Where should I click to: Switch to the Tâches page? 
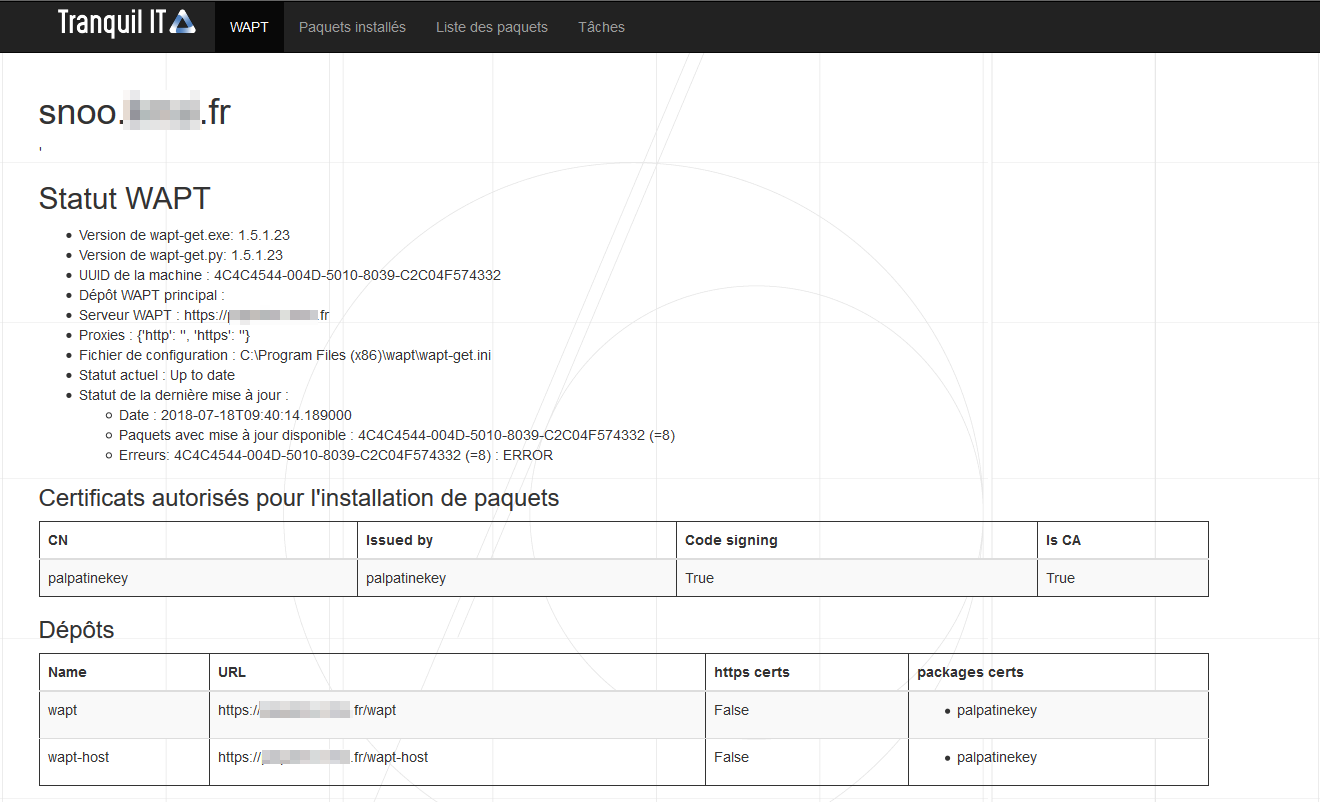pyautogui.click(x=601, y=27)
